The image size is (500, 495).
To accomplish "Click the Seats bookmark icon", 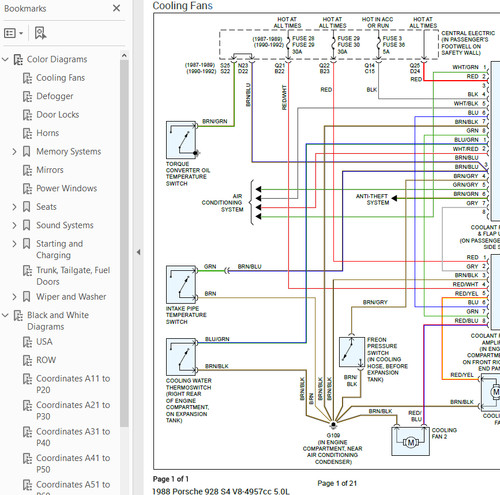I will click(27, 207).
